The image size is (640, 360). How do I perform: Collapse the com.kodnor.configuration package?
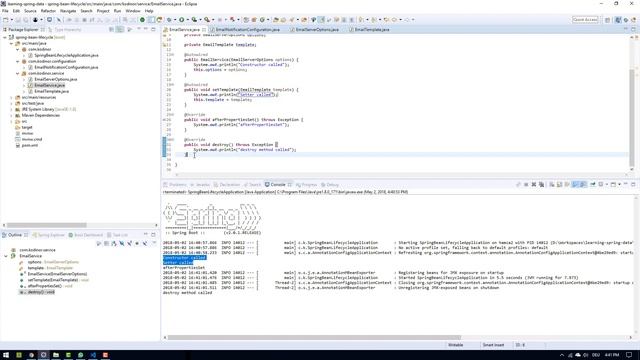pyautogui.click(x=18, y=61)
